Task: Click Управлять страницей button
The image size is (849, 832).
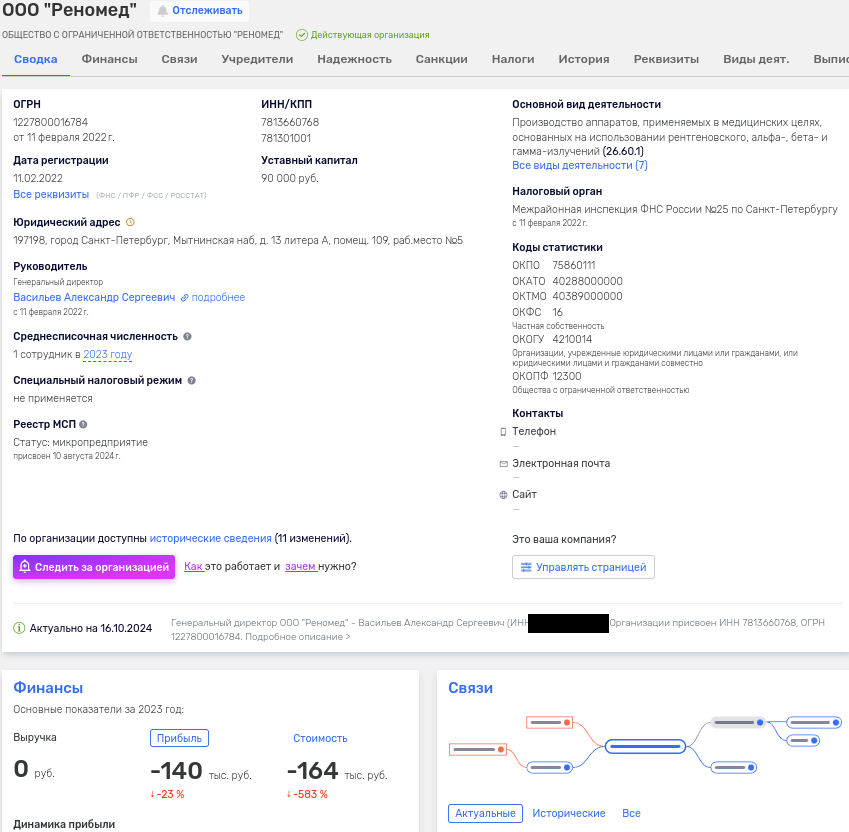Action: pos(583,567)
